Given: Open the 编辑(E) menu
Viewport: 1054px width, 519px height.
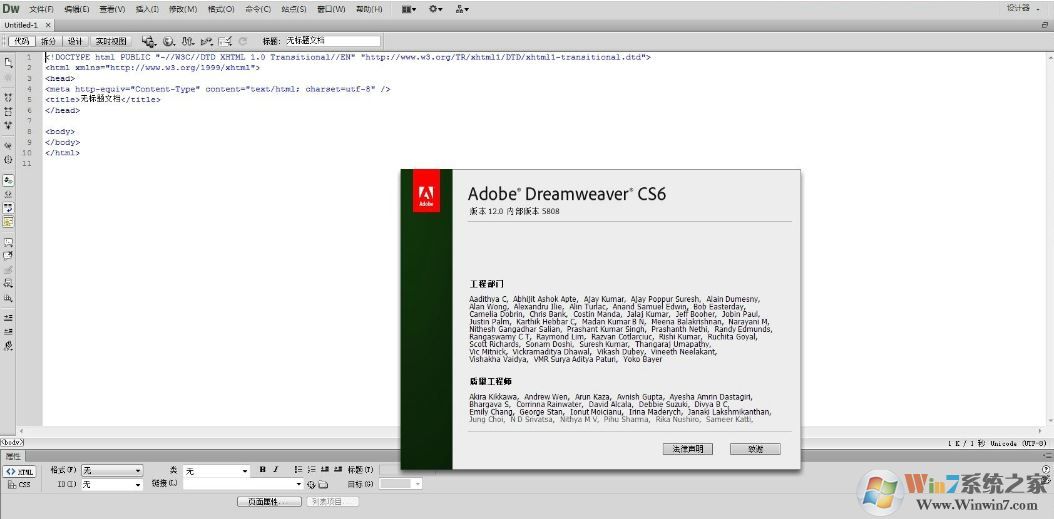Looking at the screenshot, I should [x=77, y=9].
